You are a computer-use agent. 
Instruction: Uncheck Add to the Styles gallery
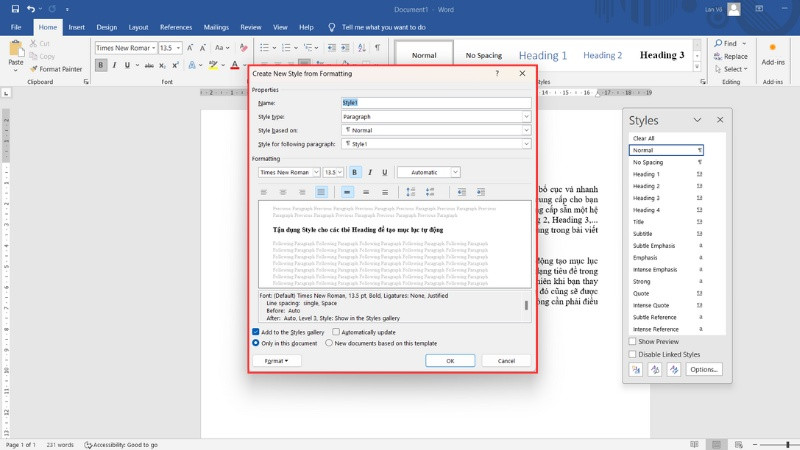(x=256, y=331)
